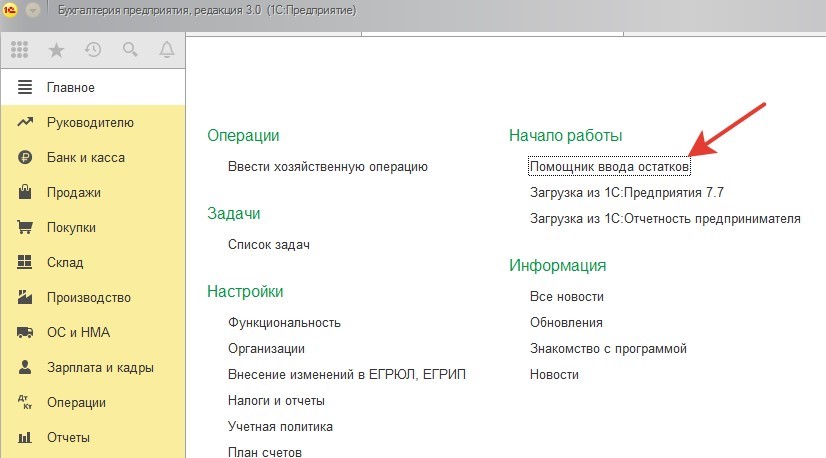Open Все новости link
Image resolution: width=826 pixels, height=458 pixels.
pos(567,297)
